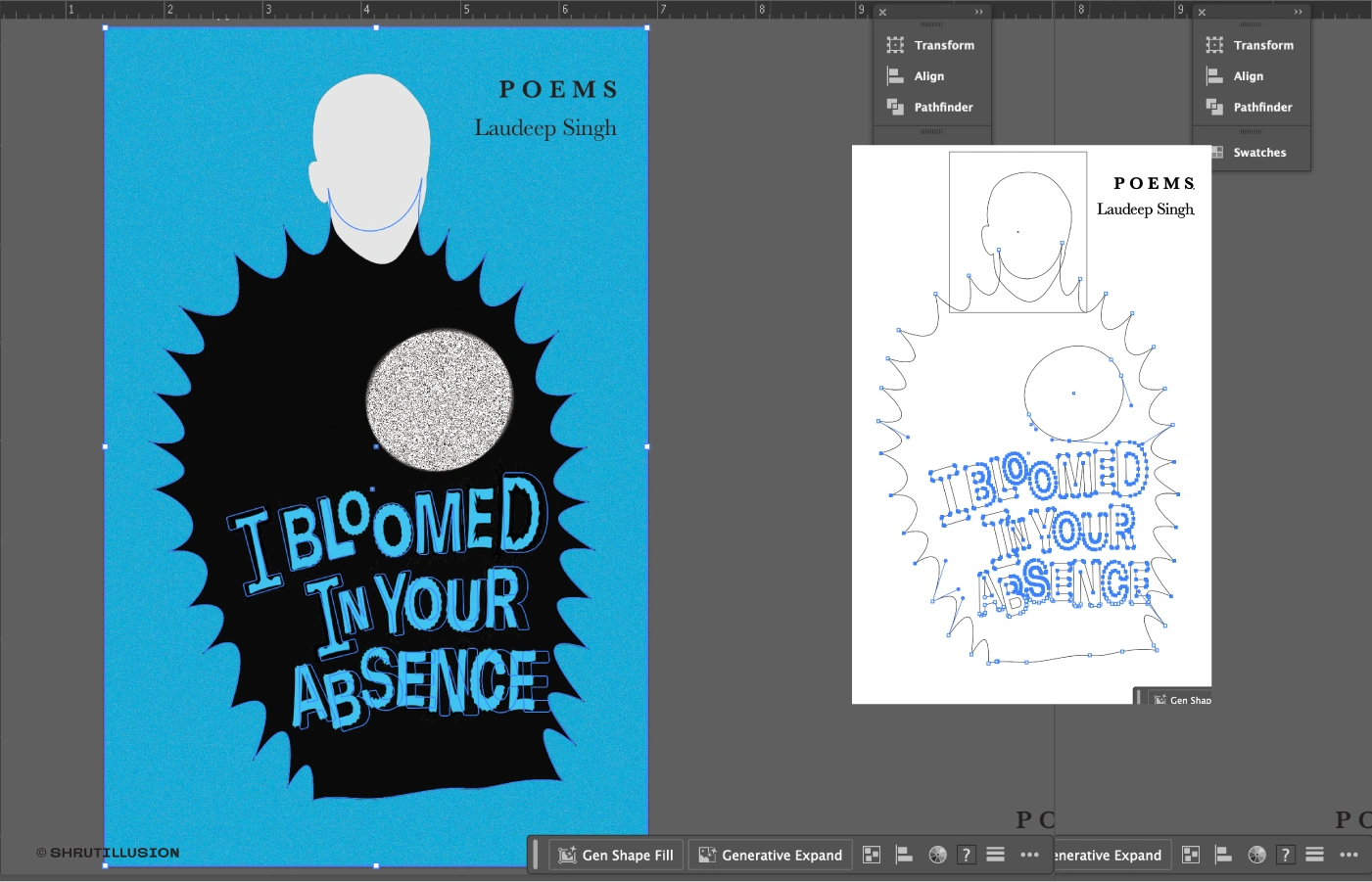Click 'POEMS' text on the blue cover
Viewport: 1372px width, 882px height.
pos(558,90)
